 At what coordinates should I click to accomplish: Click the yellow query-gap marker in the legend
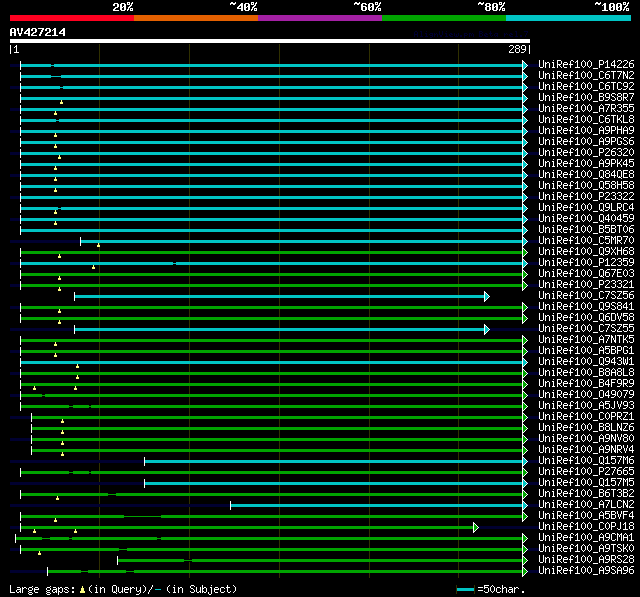[82, 590]
